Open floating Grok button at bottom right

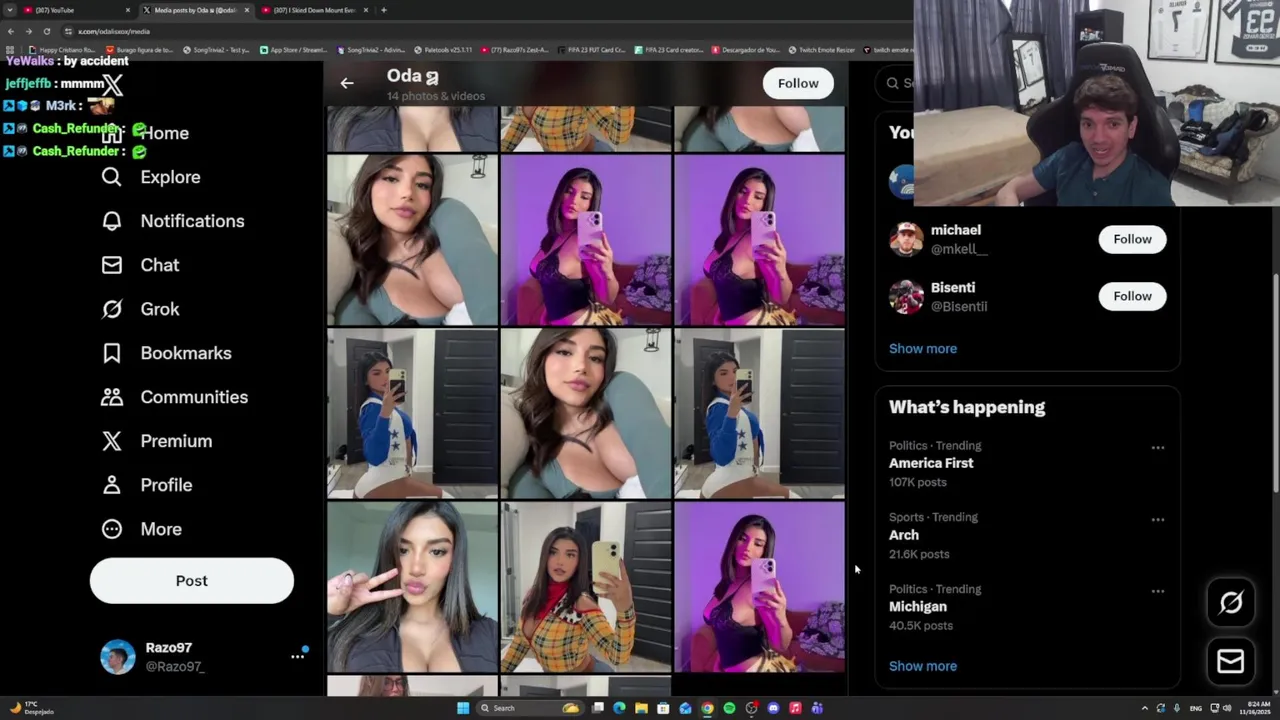coord(1231,602)
